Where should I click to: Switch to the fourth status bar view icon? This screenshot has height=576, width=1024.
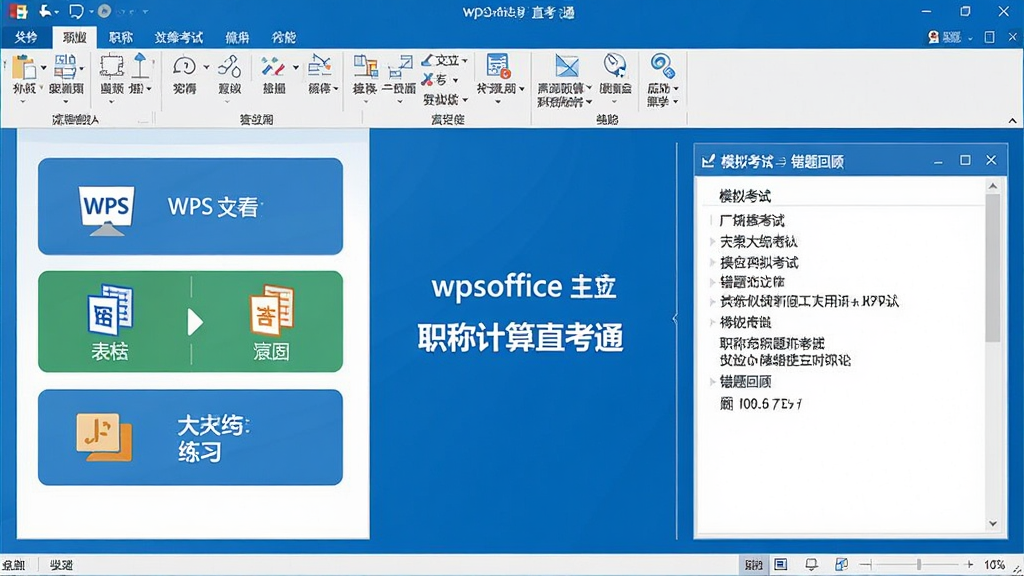[x=841, y=564]
